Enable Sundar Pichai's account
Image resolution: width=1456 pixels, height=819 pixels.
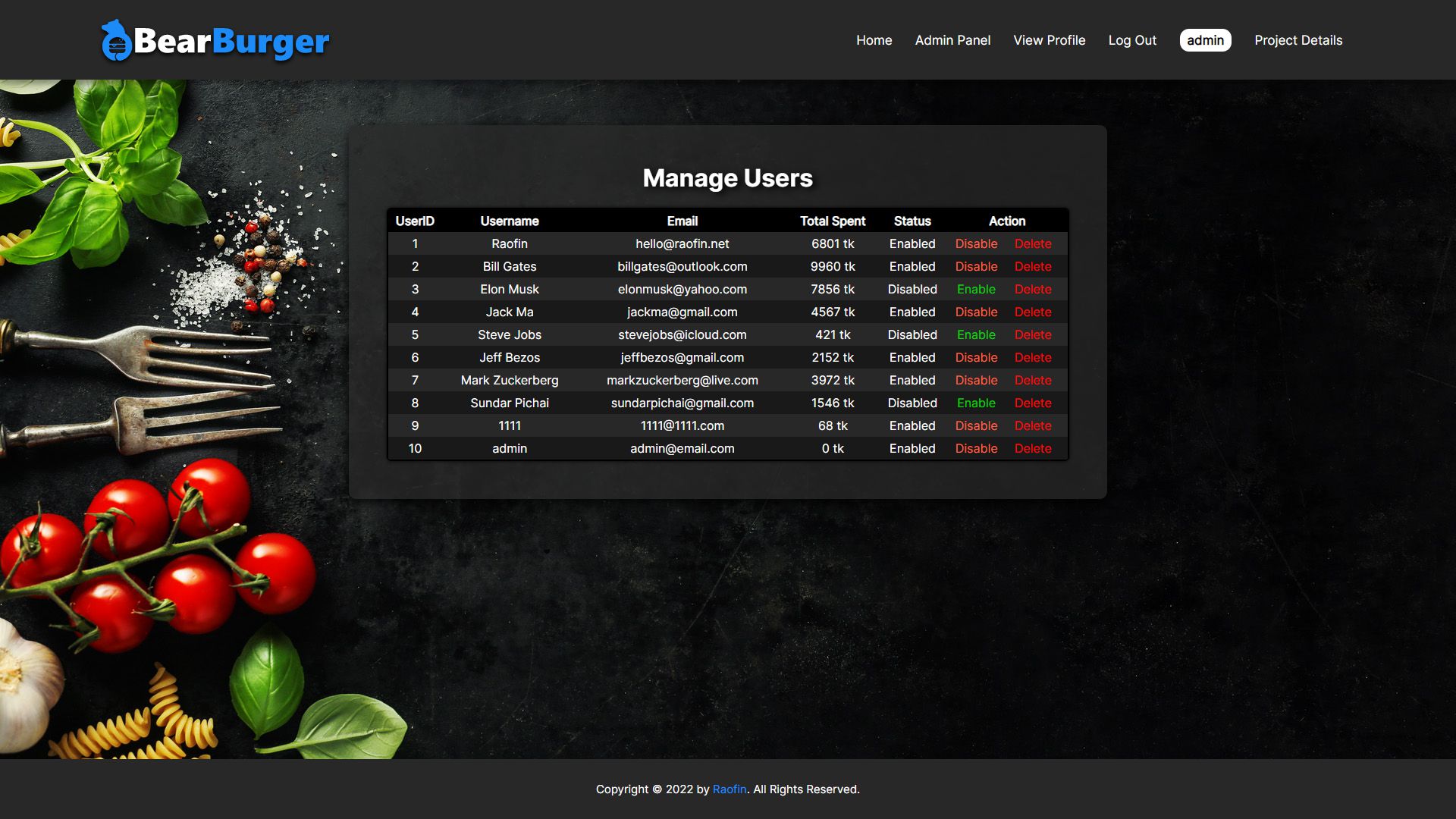975,403
